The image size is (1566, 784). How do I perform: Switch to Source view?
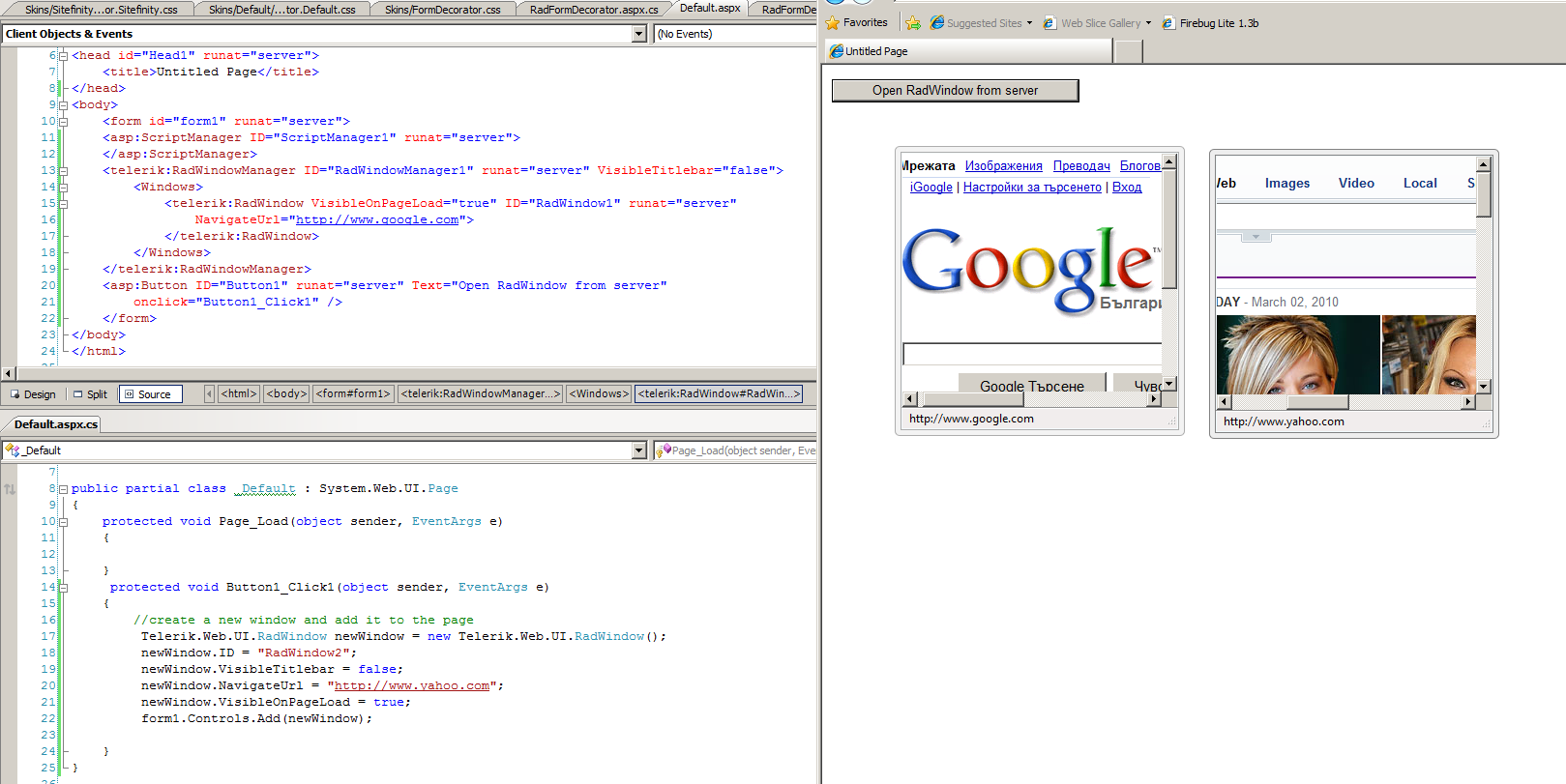click(x=150, y=394)
